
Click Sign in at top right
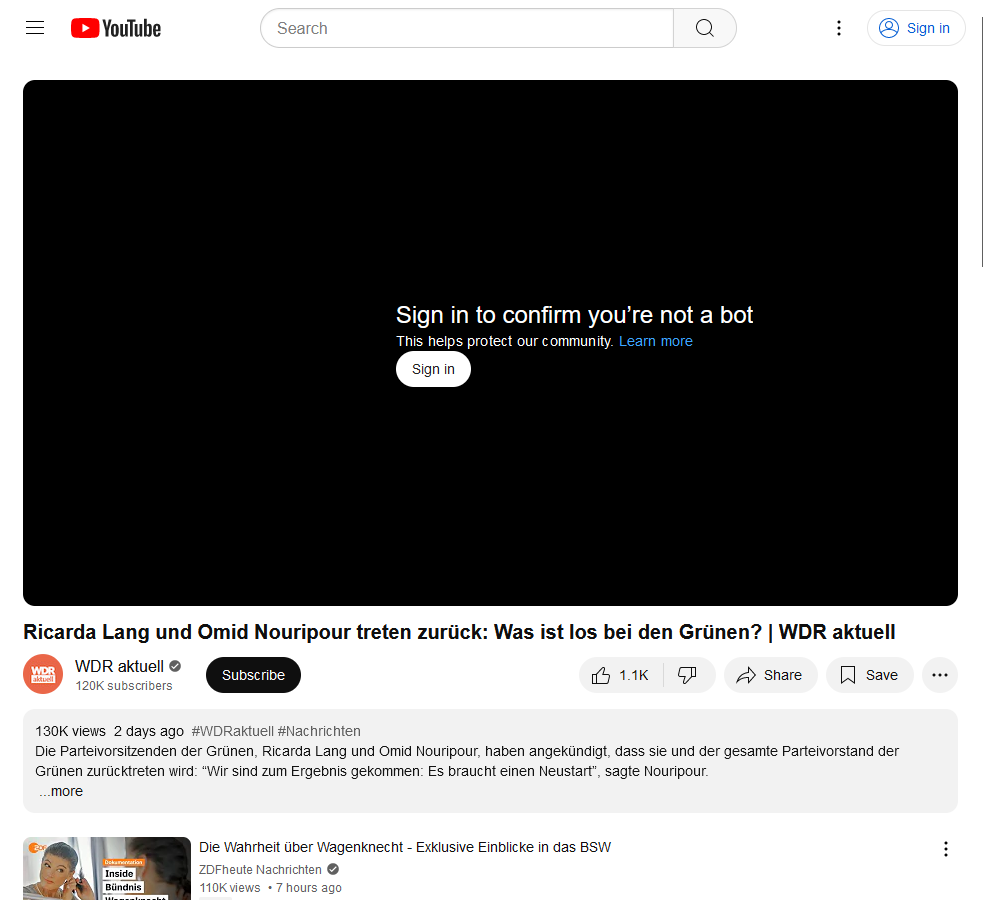coord(916,28)
